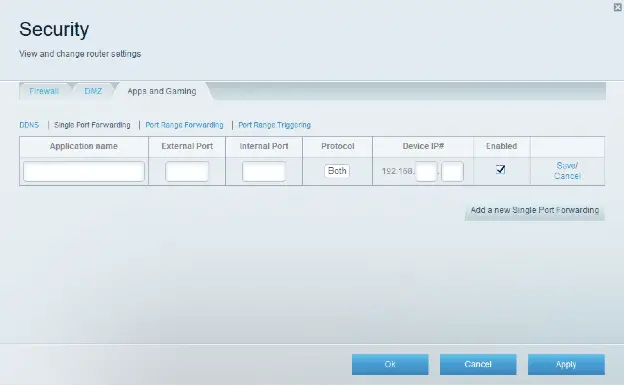The height and width of the screenshot is (386, 624).
Task: Confirm changes with the Ok button
Action: (390, 365)
